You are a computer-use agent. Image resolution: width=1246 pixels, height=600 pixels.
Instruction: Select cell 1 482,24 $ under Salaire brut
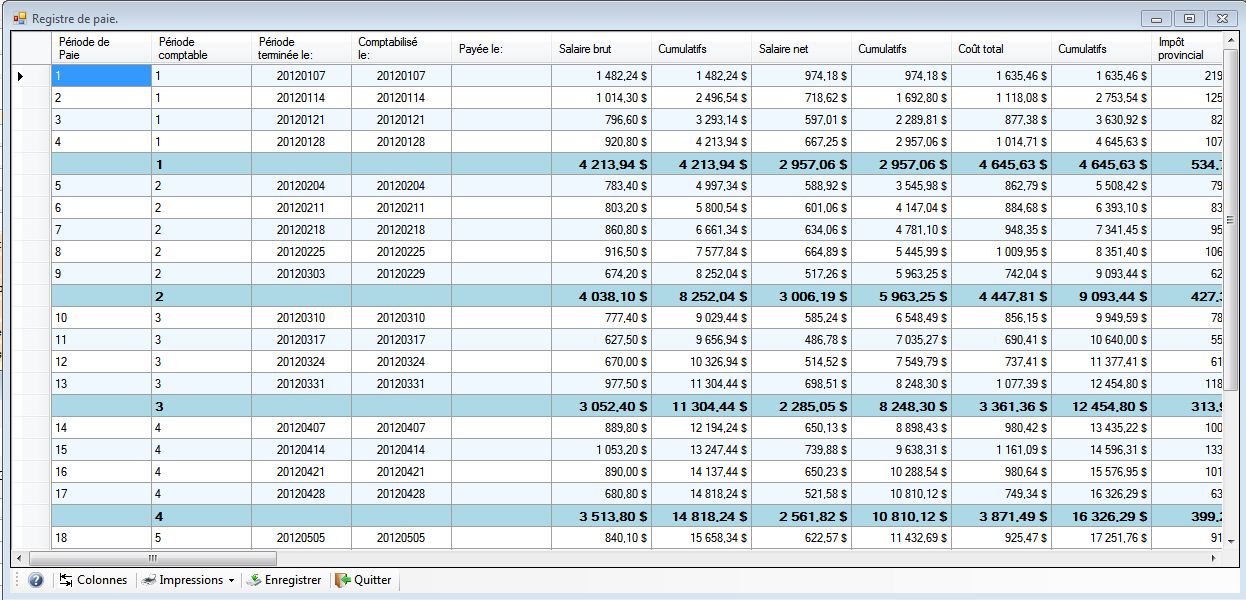coord(601,76)
